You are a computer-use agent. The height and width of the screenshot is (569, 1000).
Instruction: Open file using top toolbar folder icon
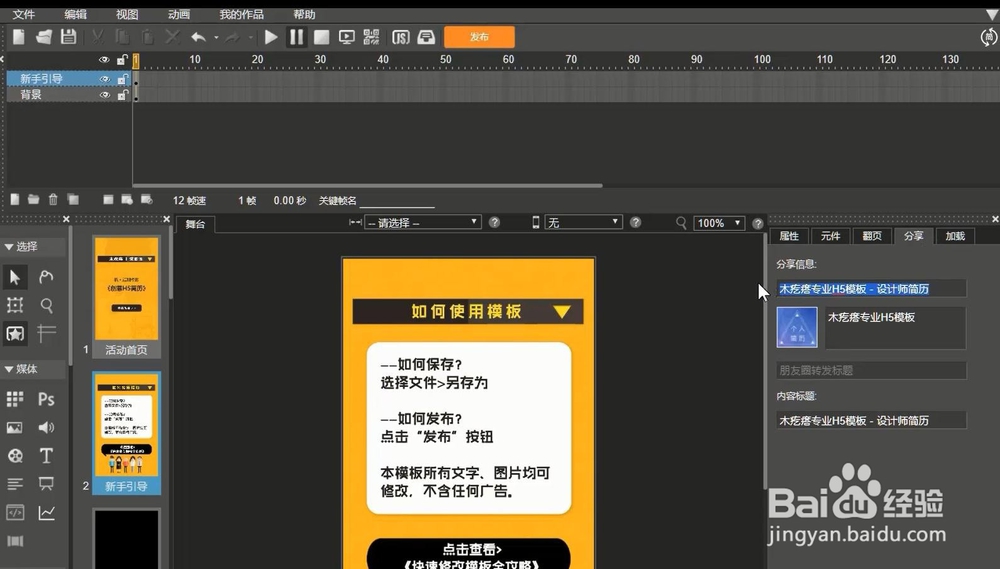point(43,37)
